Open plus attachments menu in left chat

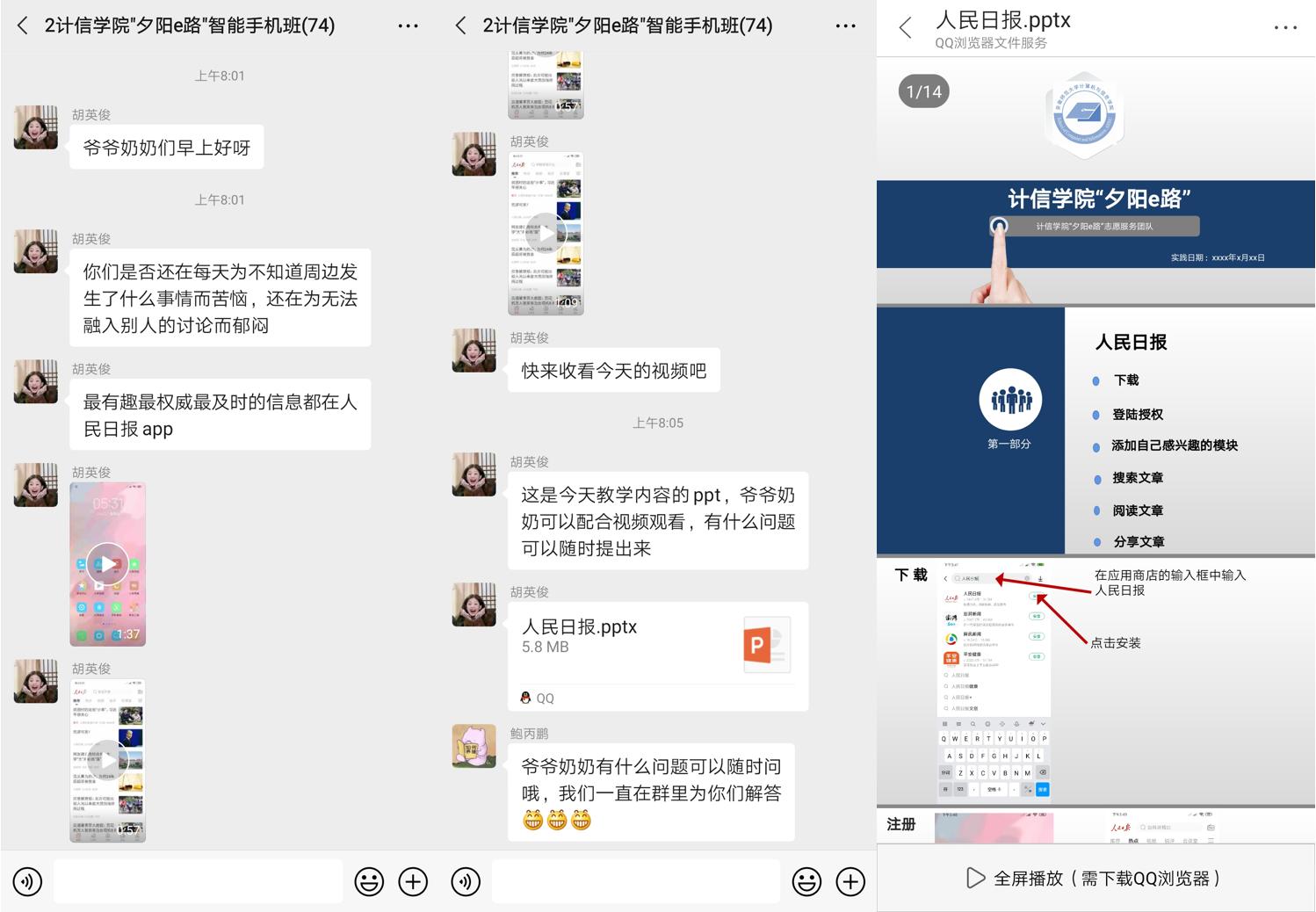click(x=413, y=881)
